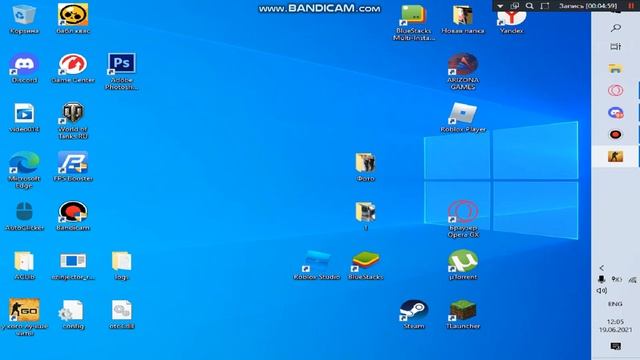
Task: Open Task View from the taskbar
Action: coord(616,47)
